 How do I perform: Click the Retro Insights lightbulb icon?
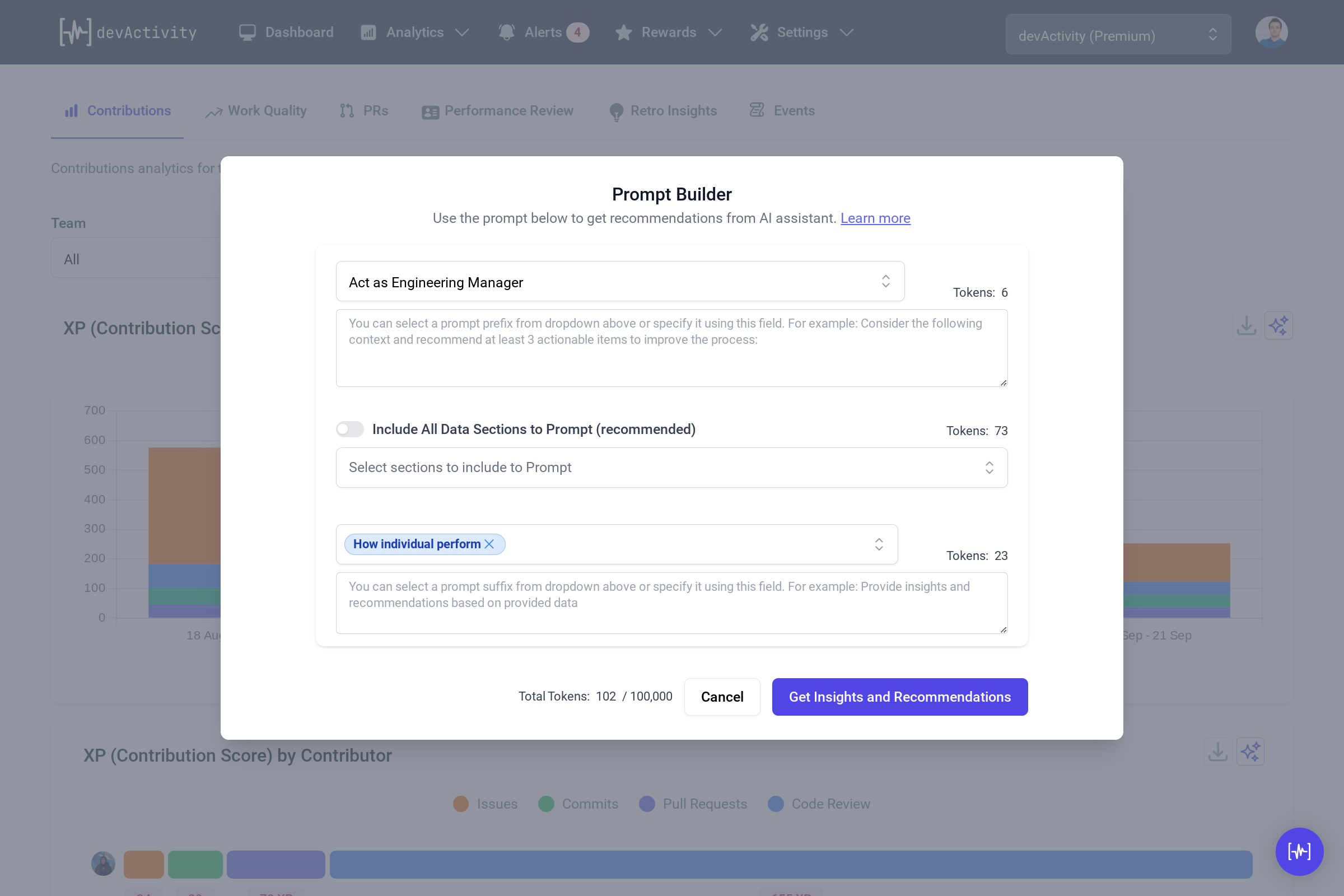(617, 112)
